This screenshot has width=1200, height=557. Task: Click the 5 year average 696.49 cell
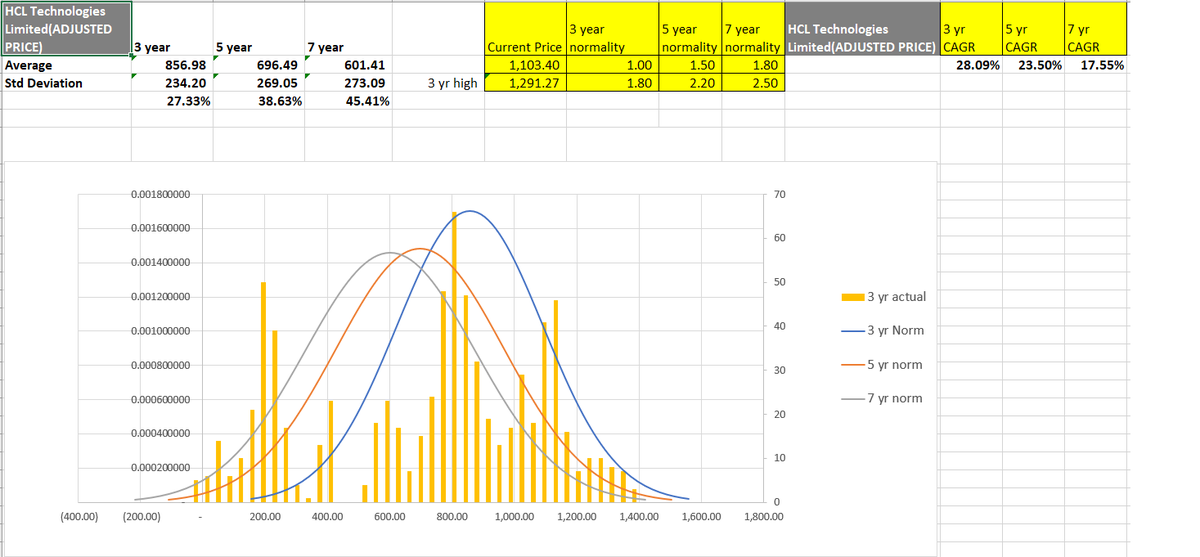coord(260,65)
